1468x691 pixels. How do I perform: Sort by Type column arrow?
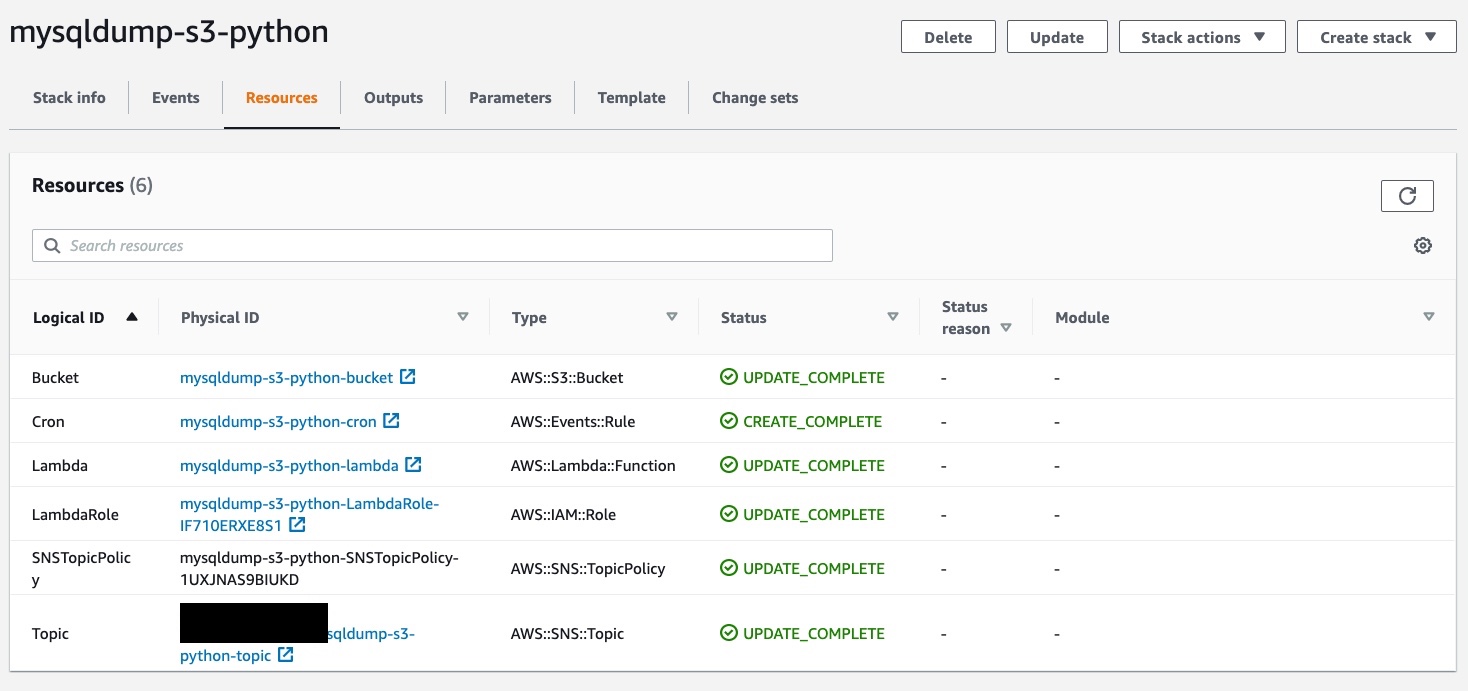click(672, 317)
